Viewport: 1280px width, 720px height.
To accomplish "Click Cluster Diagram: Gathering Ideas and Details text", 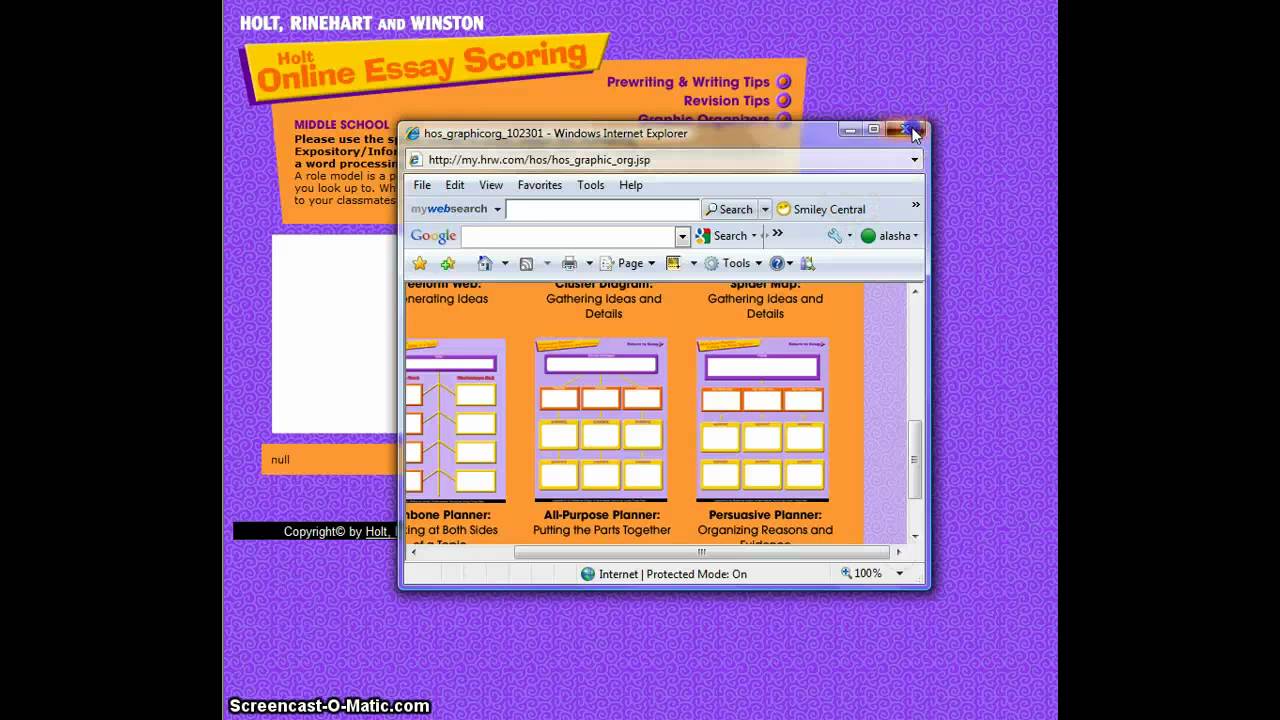I will click(603, 298).
